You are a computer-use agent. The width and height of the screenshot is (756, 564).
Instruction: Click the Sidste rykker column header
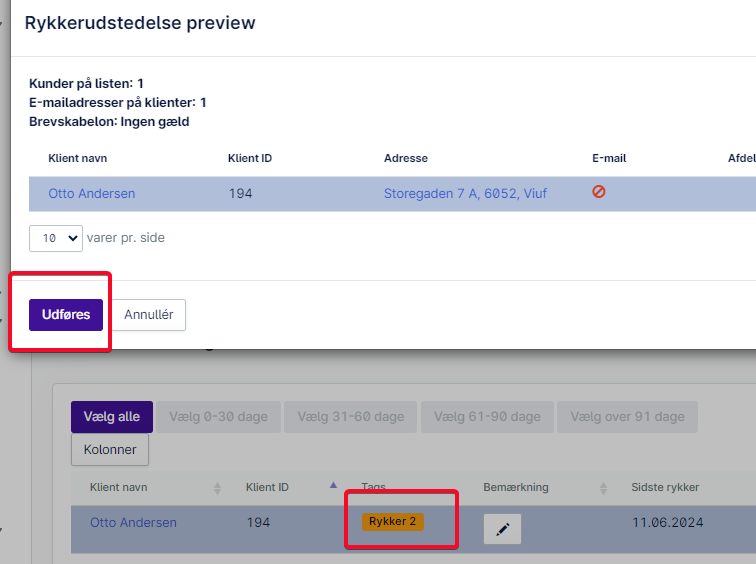tap(665, 487)
